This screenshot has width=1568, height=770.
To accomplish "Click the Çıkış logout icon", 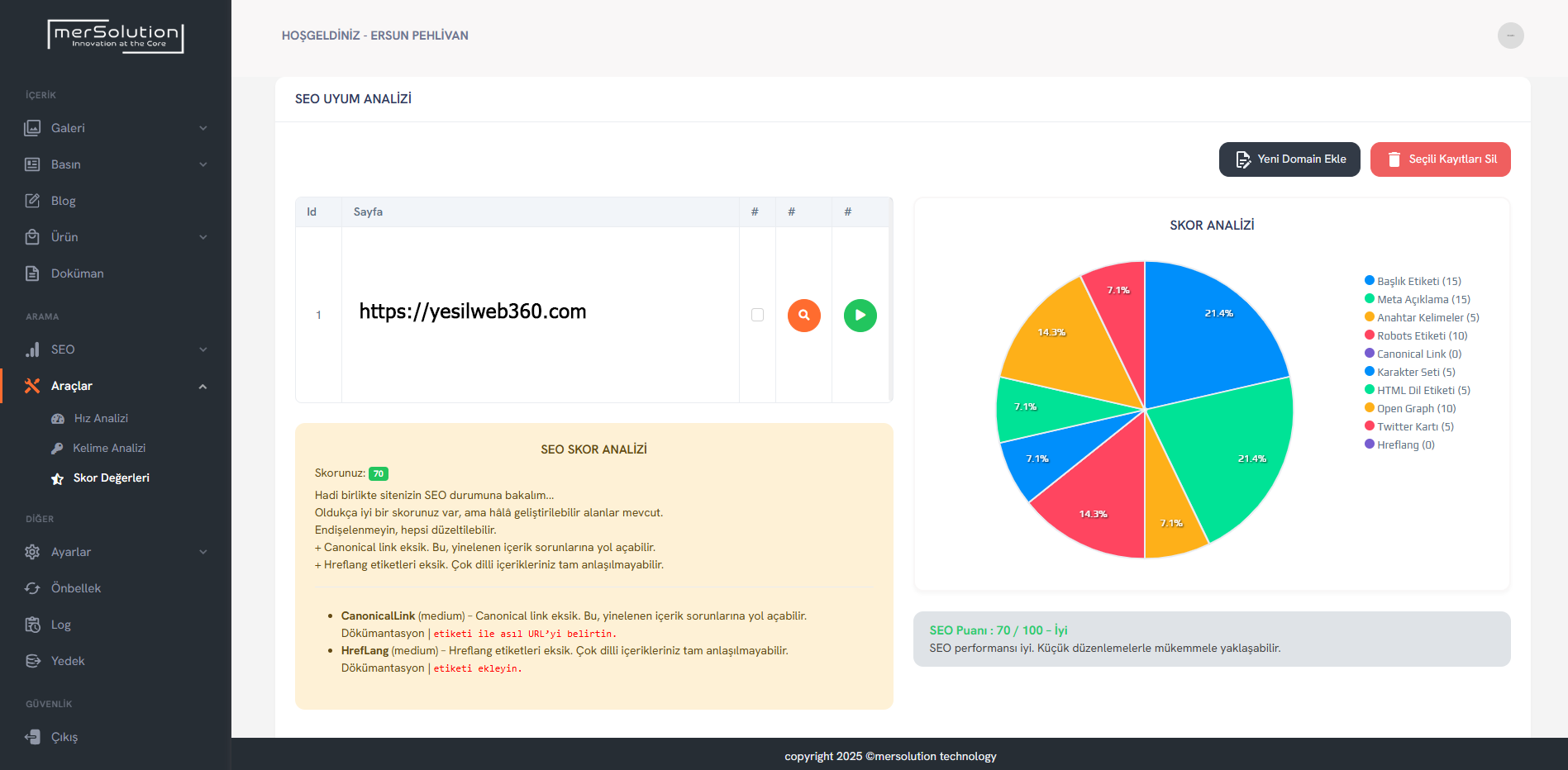I will click(32, 737).
